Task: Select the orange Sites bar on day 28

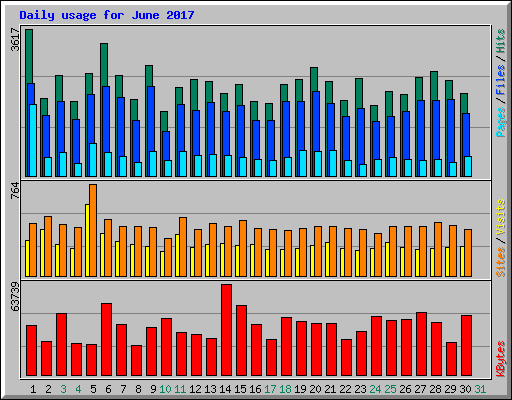Action: pyautogui.click(x=438, y=249)
